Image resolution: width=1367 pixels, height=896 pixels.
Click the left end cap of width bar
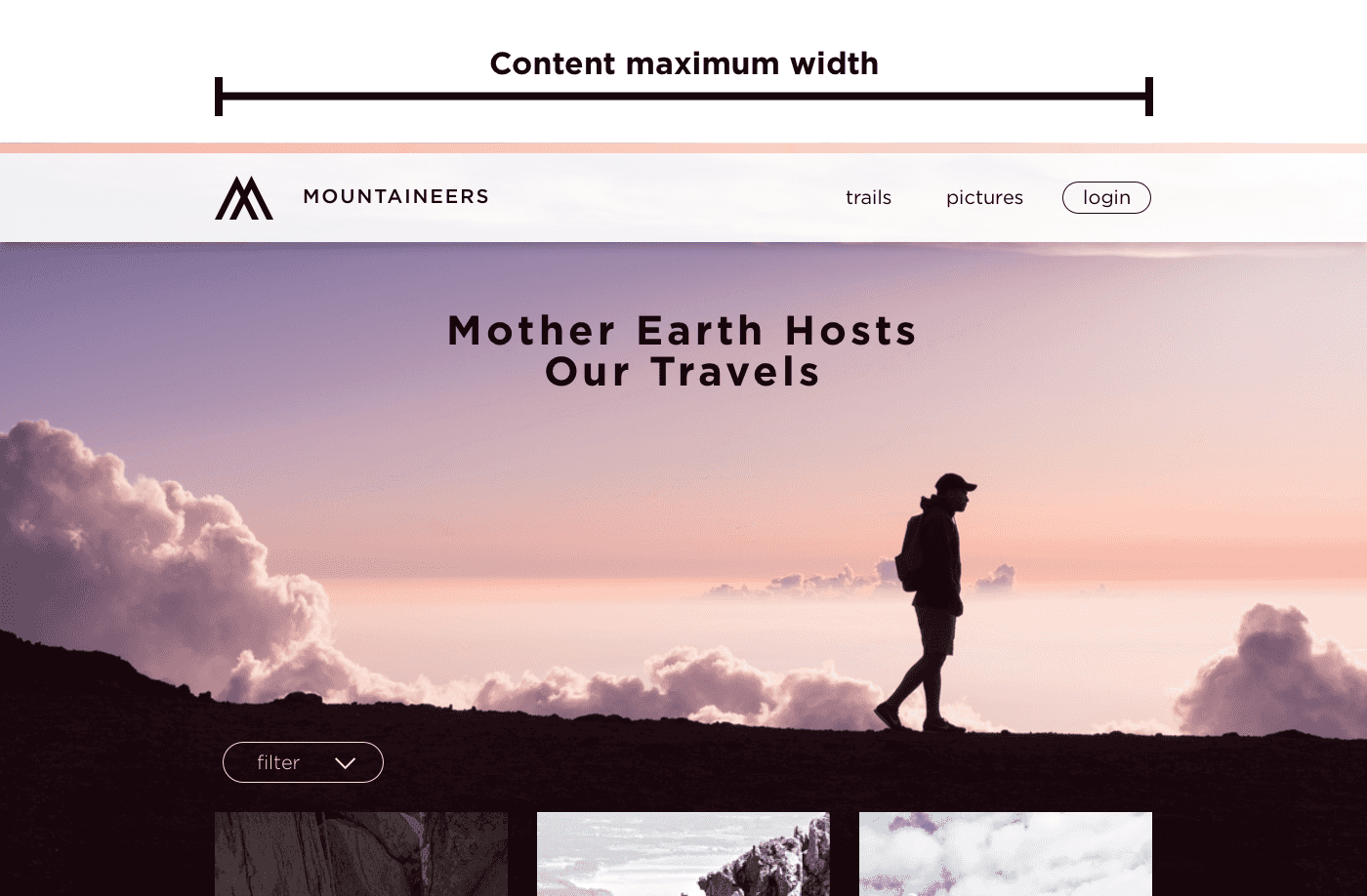[219, 97]
